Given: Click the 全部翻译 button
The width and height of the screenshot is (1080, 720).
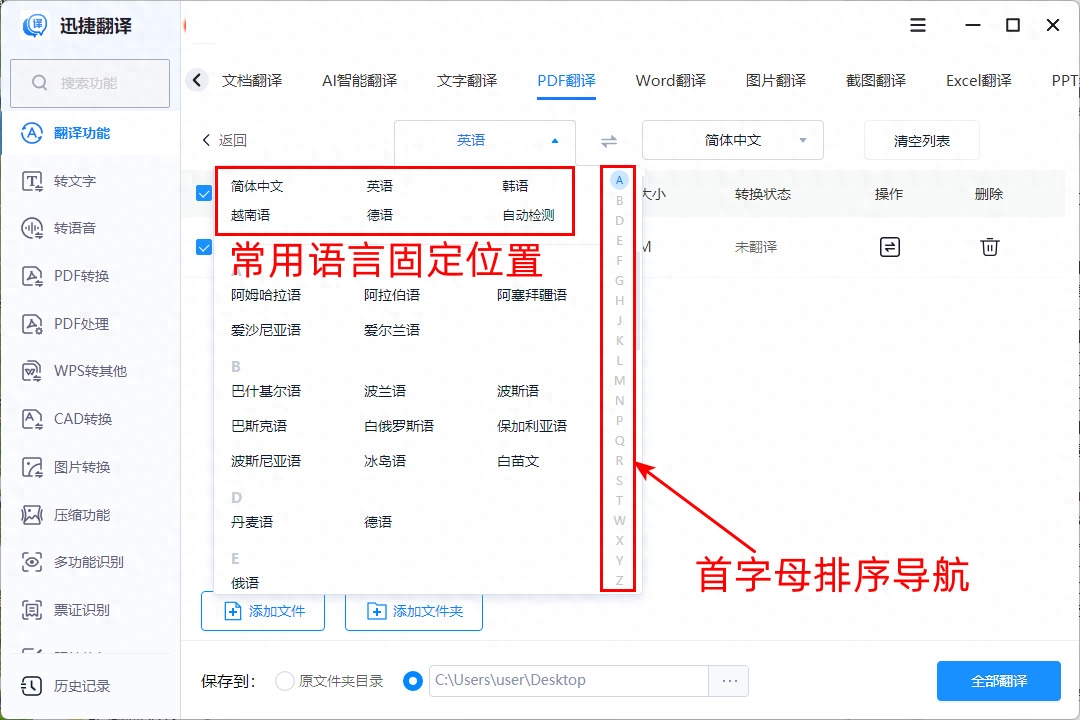Looking at the screenshot, I should (999, 681).
